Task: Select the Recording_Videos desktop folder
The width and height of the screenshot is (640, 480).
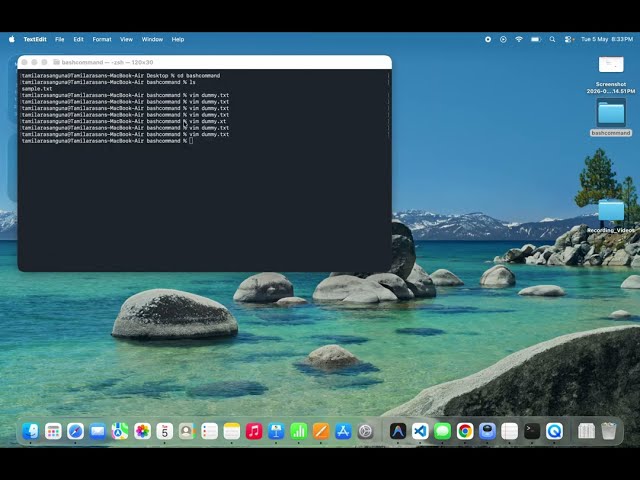Action: (x=611, y=216)
